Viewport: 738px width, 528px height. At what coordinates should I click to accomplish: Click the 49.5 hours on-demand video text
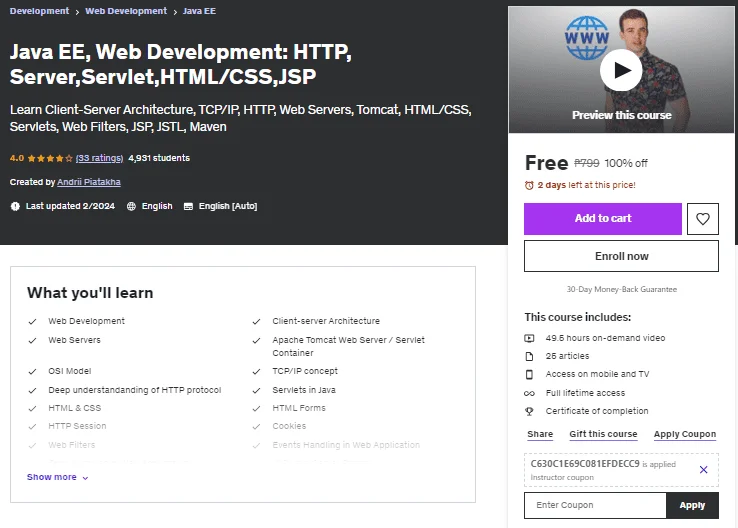coord(605,338)
